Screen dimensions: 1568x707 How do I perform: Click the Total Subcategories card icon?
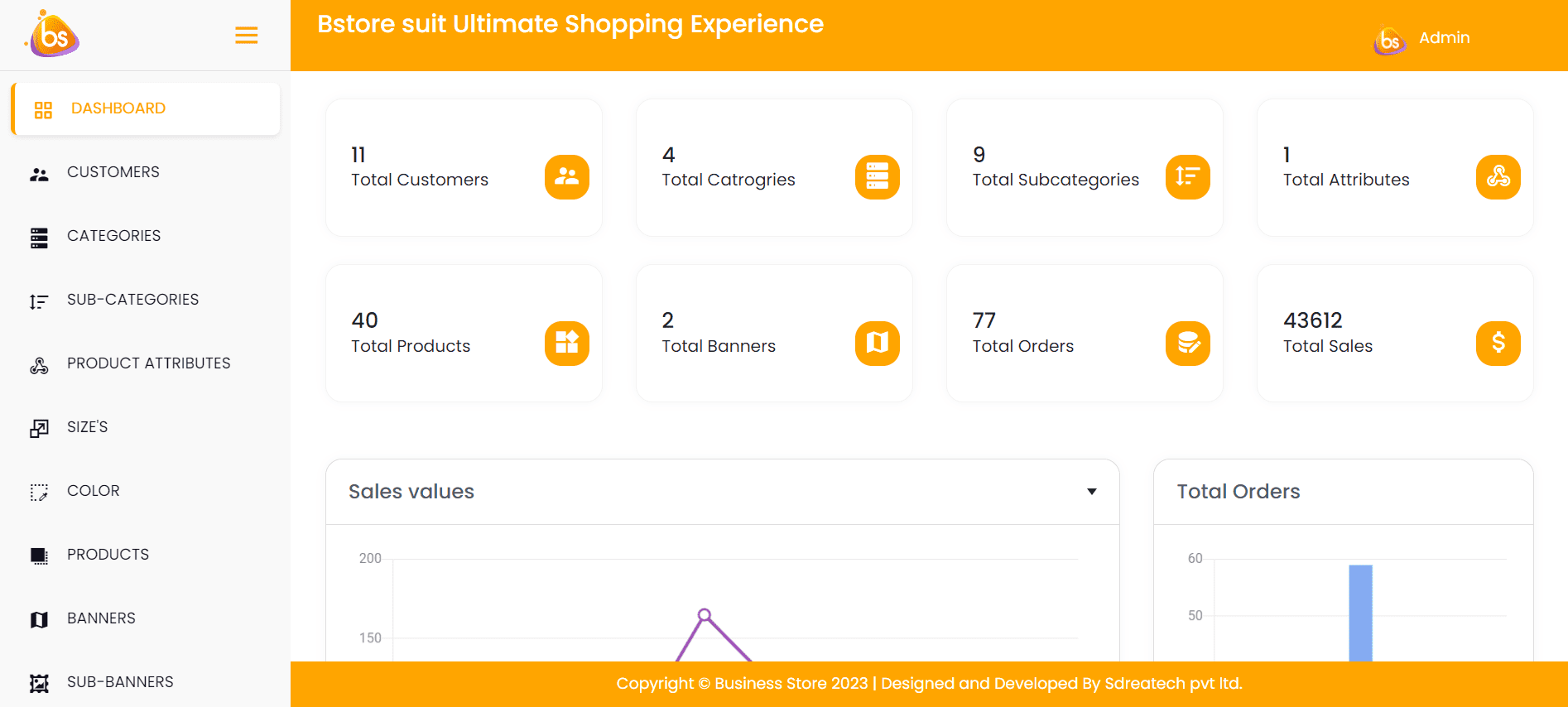point(1188,176)
